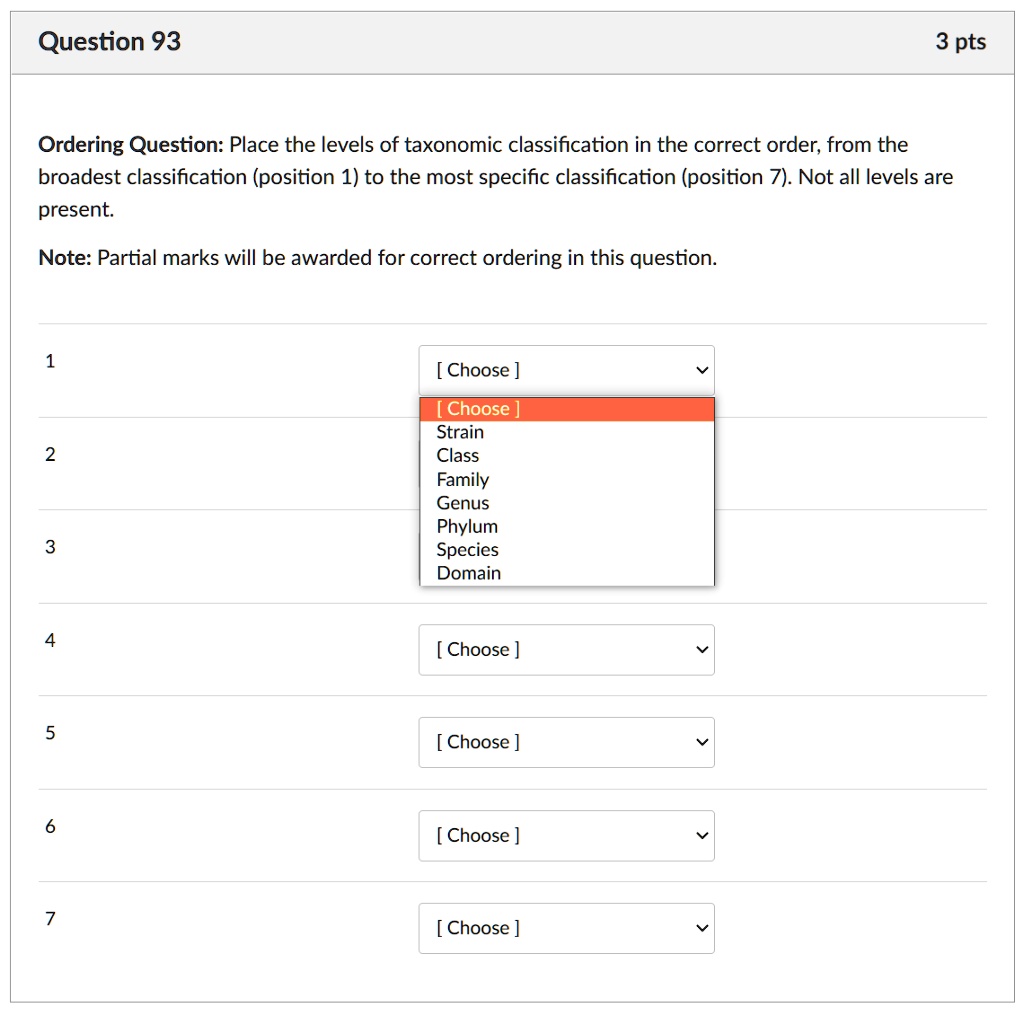The height and width of the screenshot is (1016, 1024).
Task: Select Strain from the open dropdown list
Action: coord(460,432)
